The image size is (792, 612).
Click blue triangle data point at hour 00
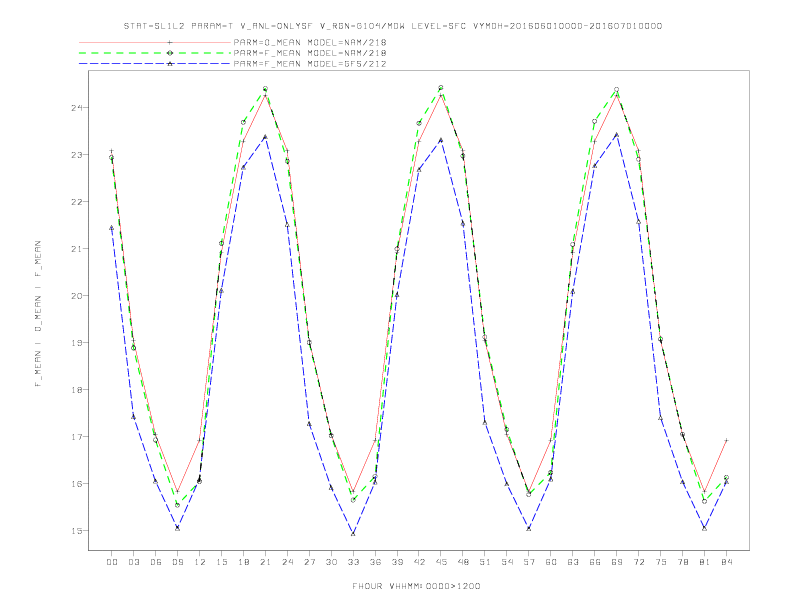coord(112,228)
